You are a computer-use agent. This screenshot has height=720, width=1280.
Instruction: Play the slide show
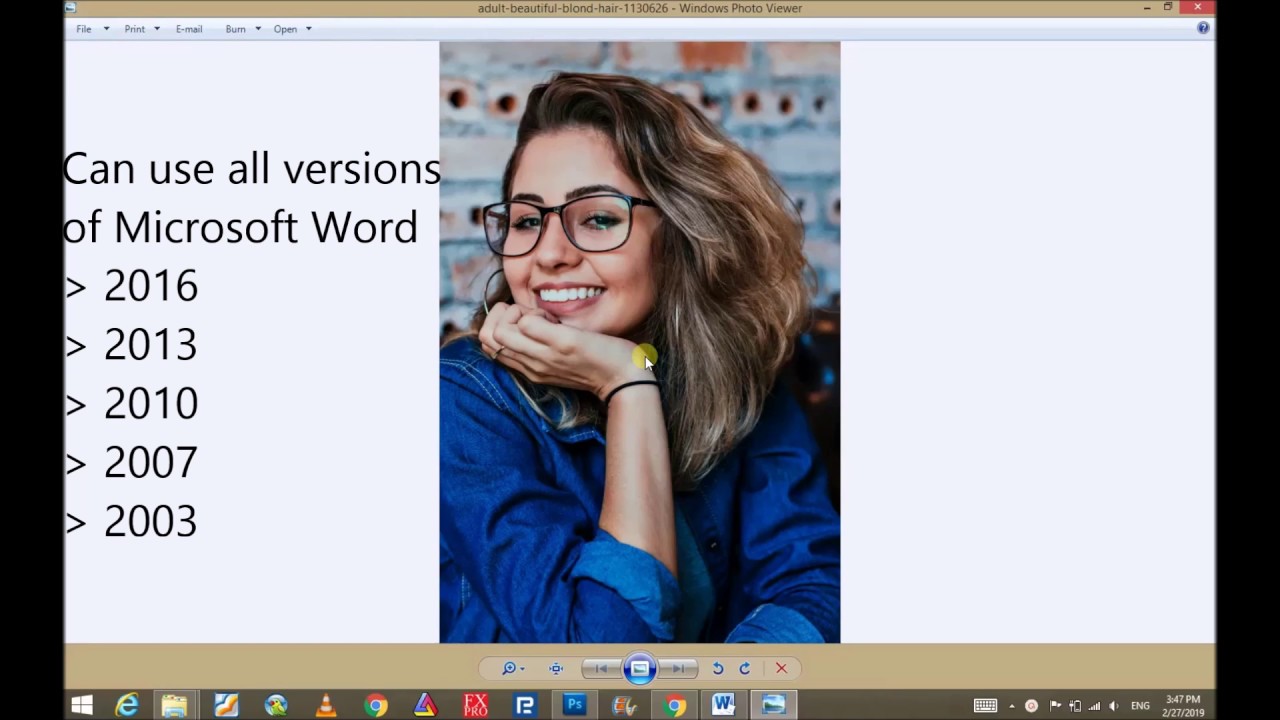[640, 668]
